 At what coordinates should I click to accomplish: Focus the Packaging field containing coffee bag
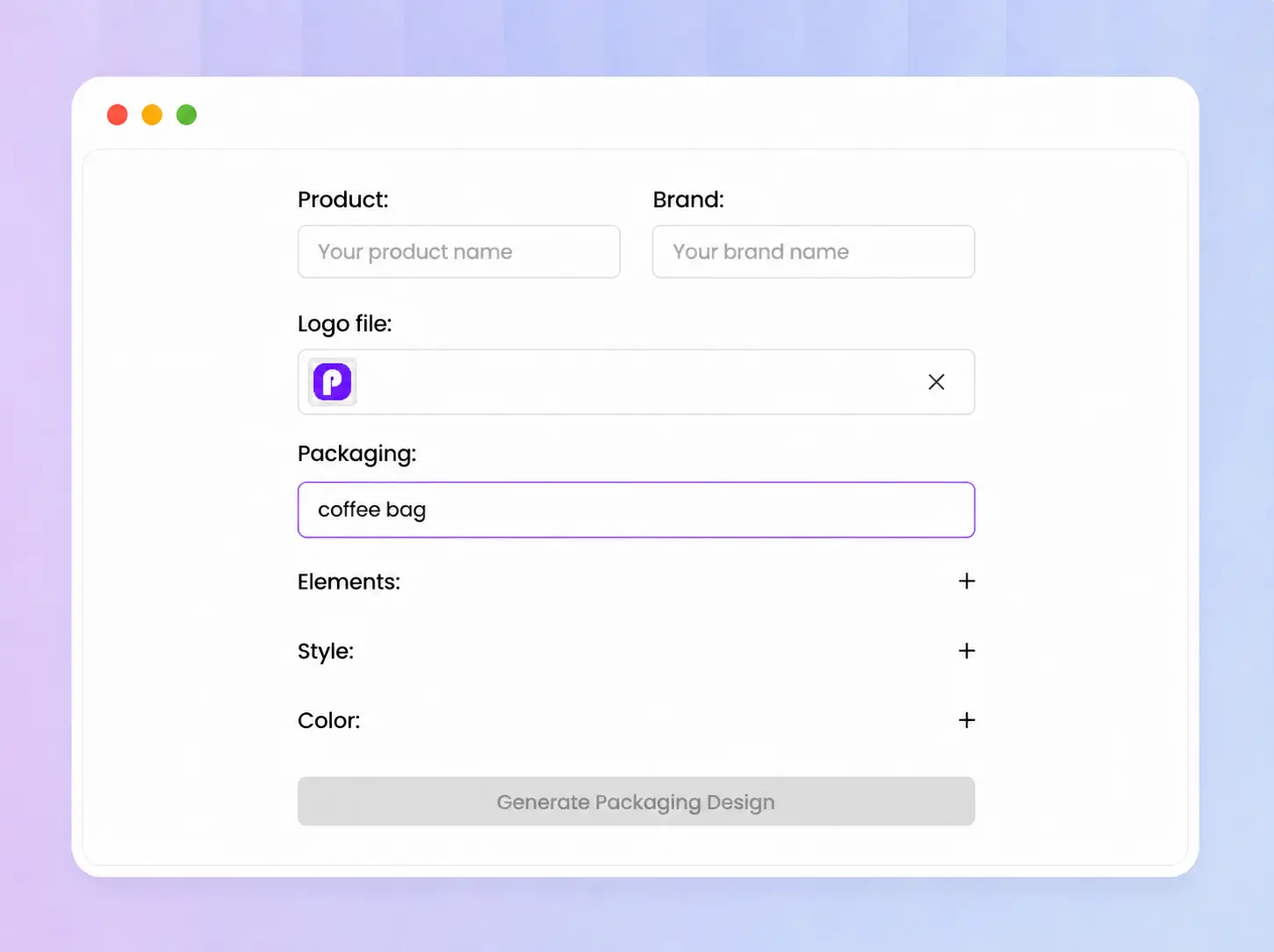coord(636,509)
